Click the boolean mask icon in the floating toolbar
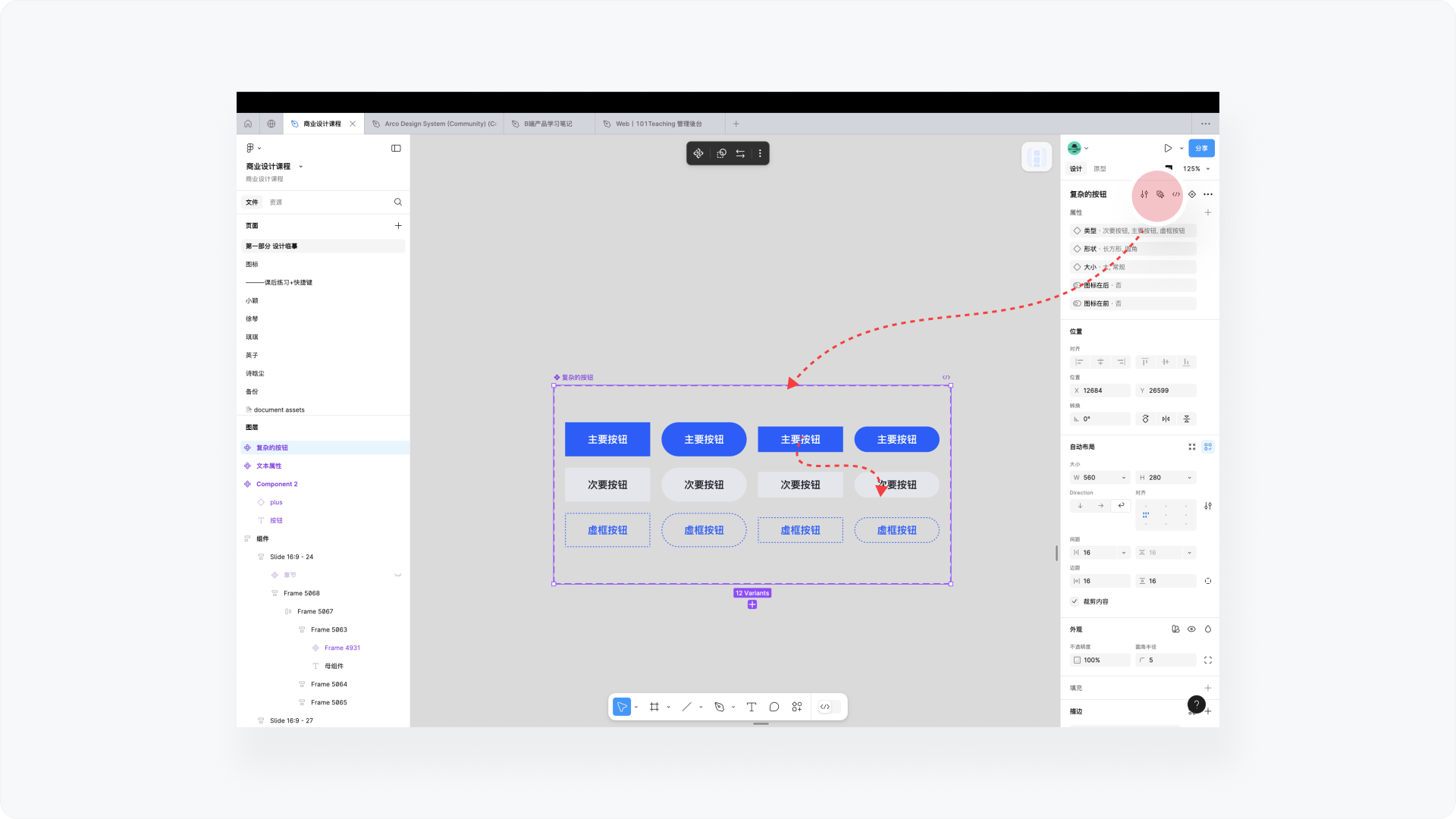The image size is (1456, 819). click(721, 153)
